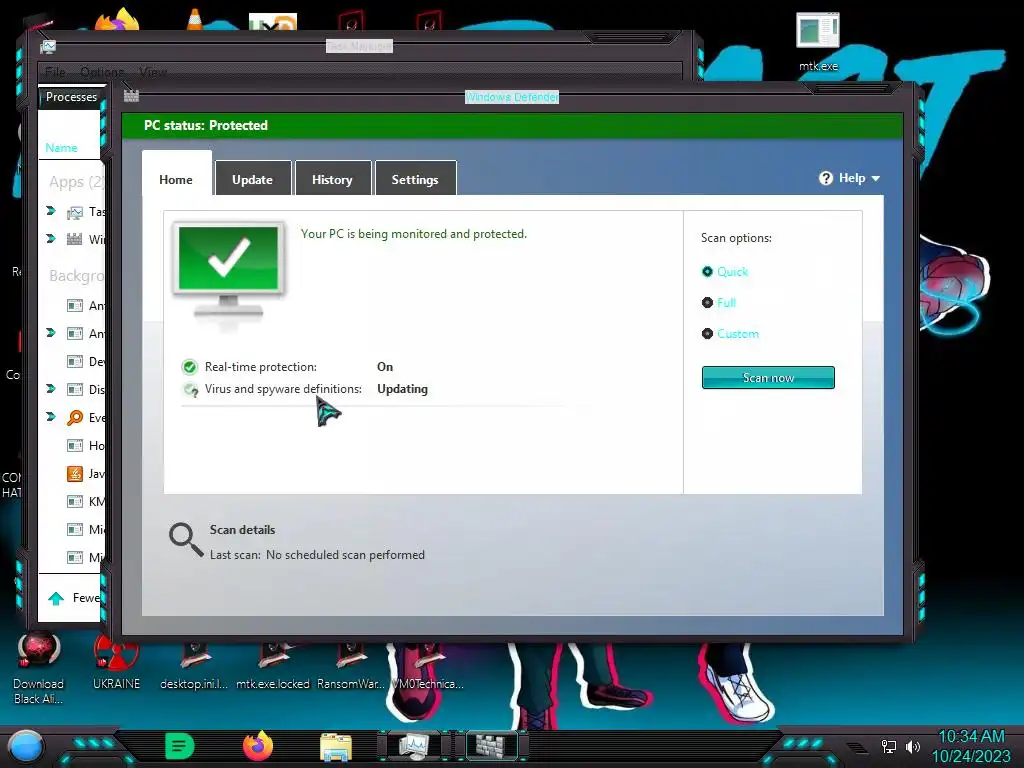Expand the second 'An' background process row
The image size is (1024, 768).
click(x=51, y=332)
